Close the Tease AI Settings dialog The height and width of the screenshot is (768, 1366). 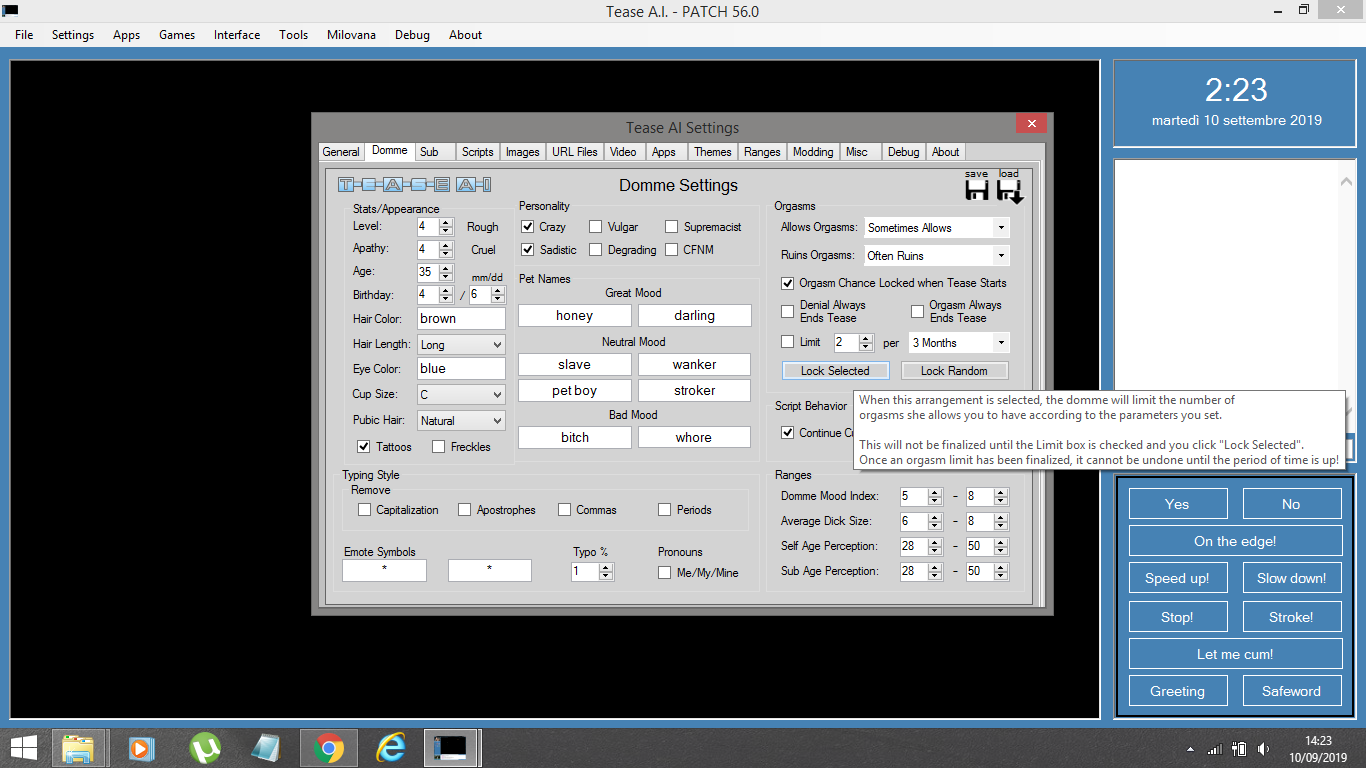1031,124
